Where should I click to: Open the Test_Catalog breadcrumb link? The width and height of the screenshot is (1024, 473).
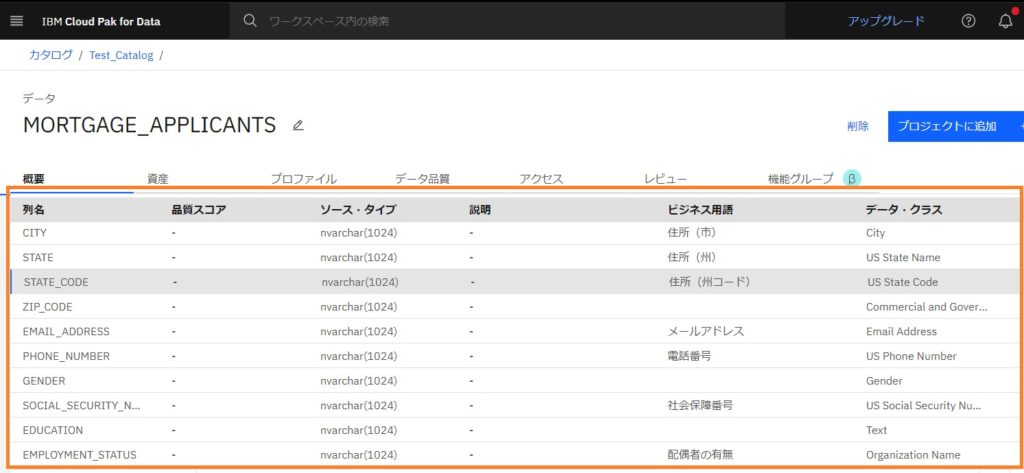(121, 55)
